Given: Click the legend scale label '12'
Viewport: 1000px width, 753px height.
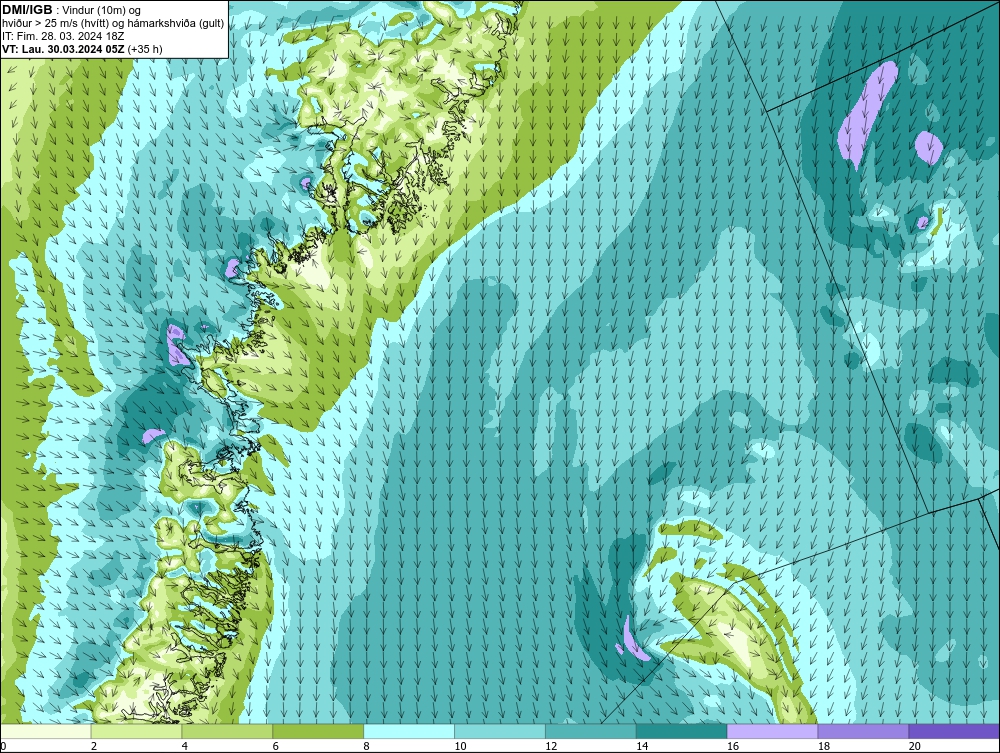Looking at the screenshot, I should (x=551, y=746).
